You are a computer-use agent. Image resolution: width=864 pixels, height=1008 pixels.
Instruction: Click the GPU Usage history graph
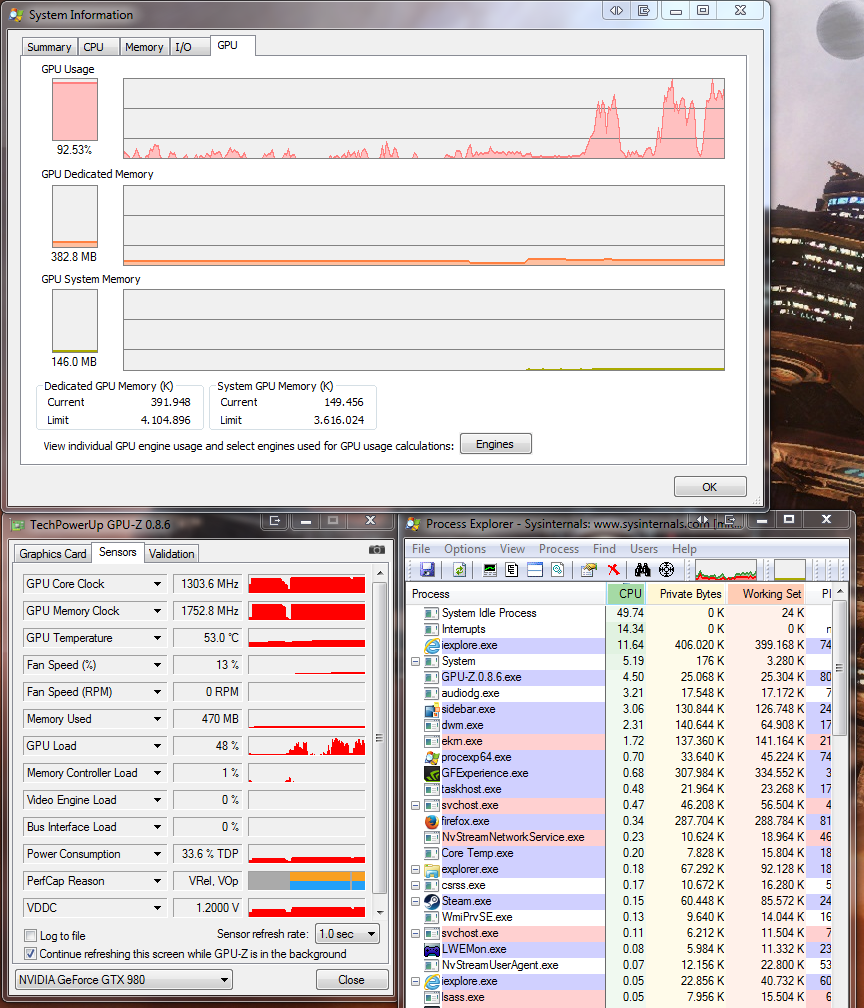pyautogui.click(x=424, y=118)
